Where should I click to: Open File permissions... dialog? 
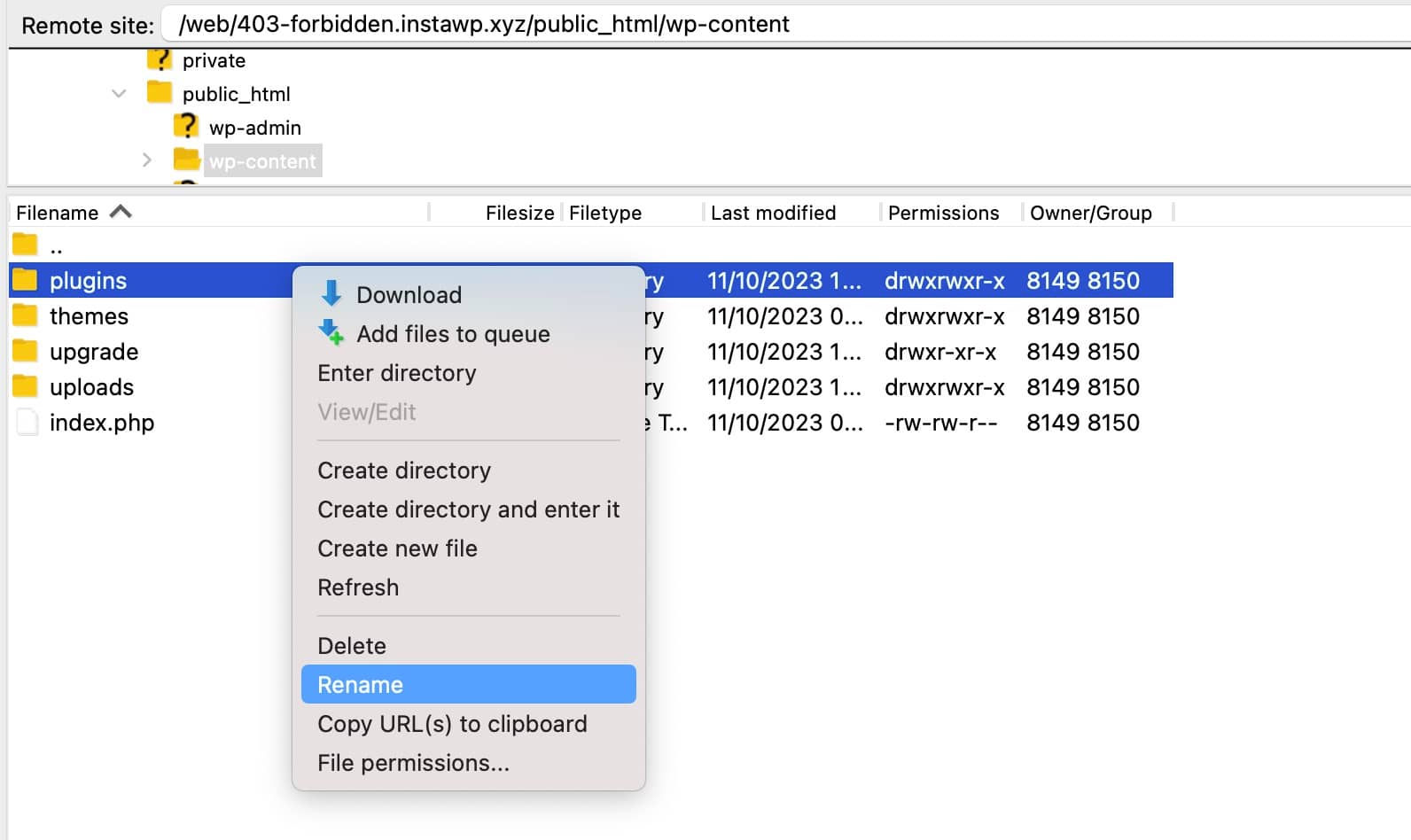(413, 763)
